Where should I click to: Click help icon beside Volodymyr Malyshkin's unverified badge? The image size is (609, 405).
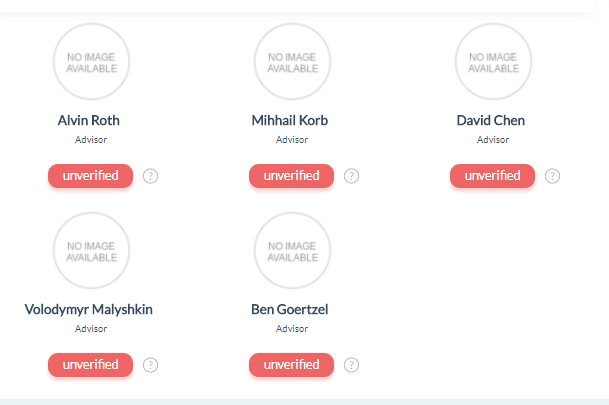[151, 365]
